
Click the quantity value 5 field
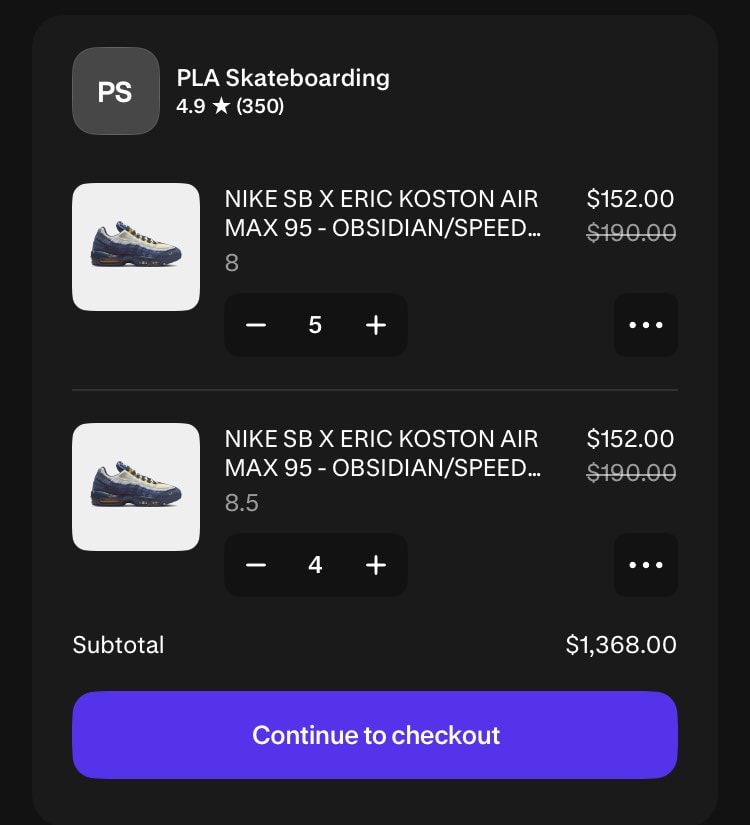[315, 325]
